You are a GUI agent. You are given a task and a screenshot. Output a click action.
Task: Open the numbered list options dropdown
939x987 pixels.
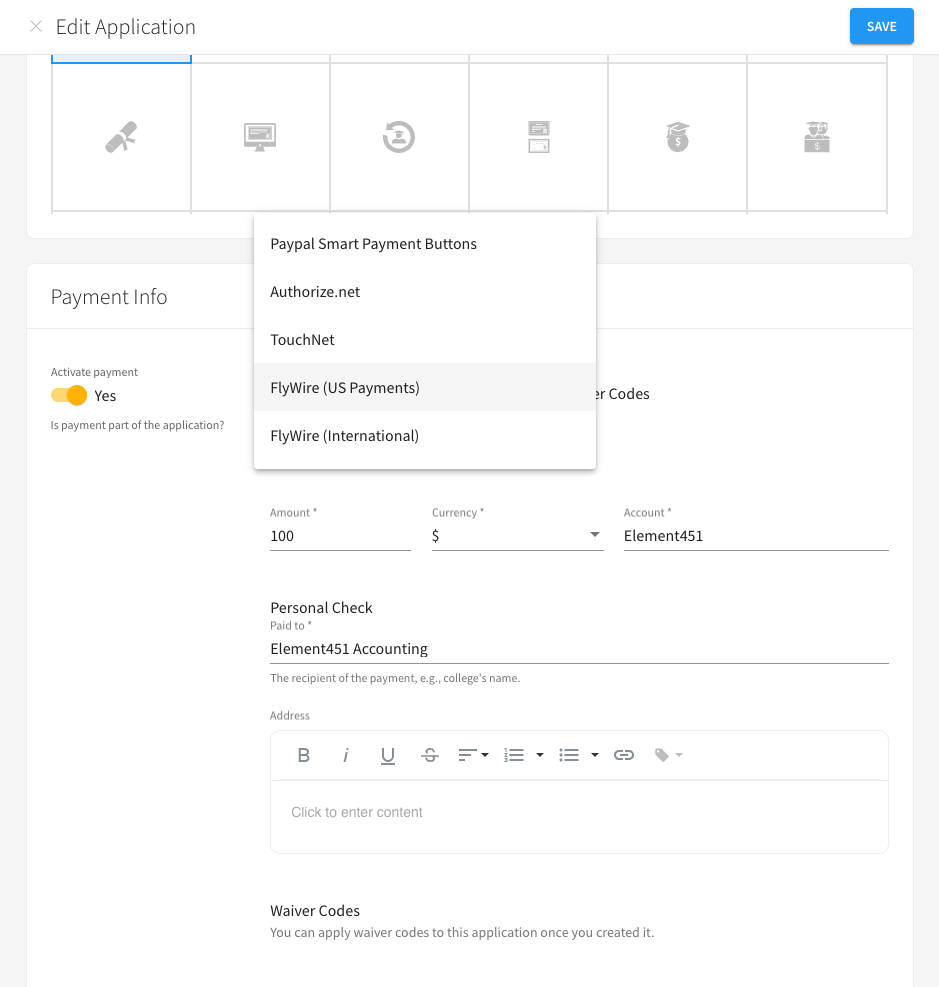[538, 755]
